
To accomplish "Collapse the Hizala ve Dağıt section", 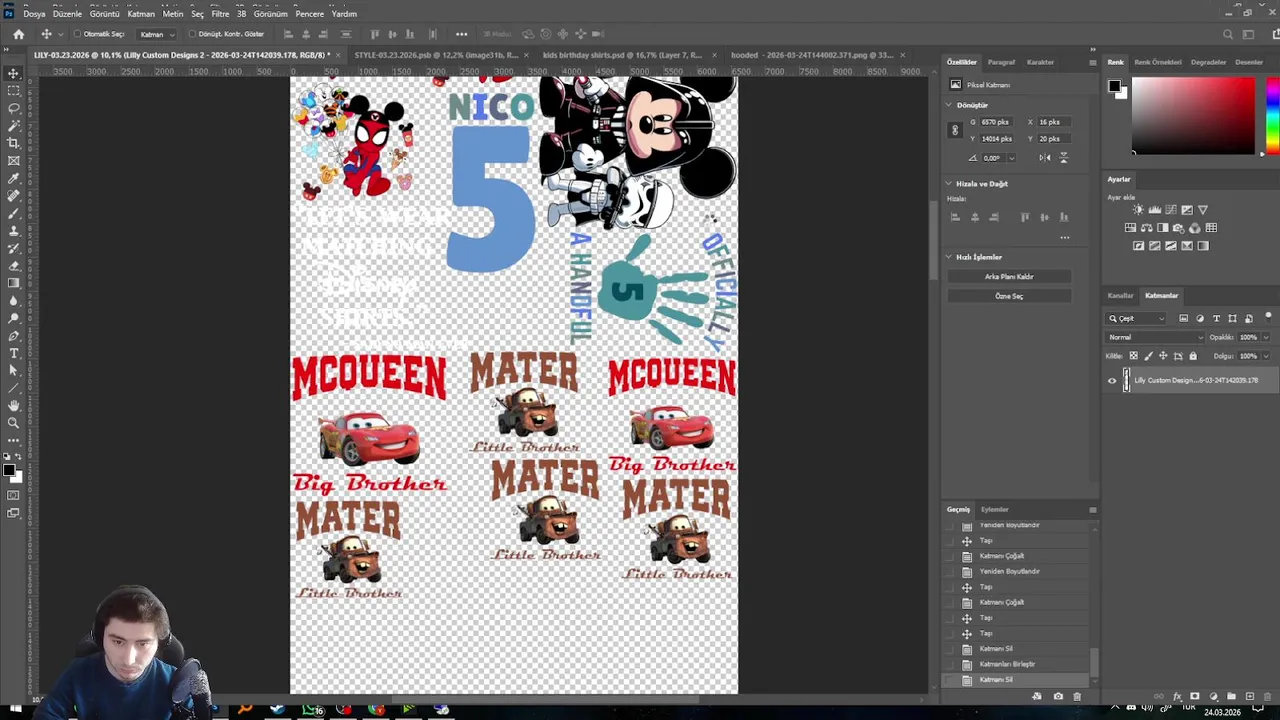I will click(x=949, y=184).
